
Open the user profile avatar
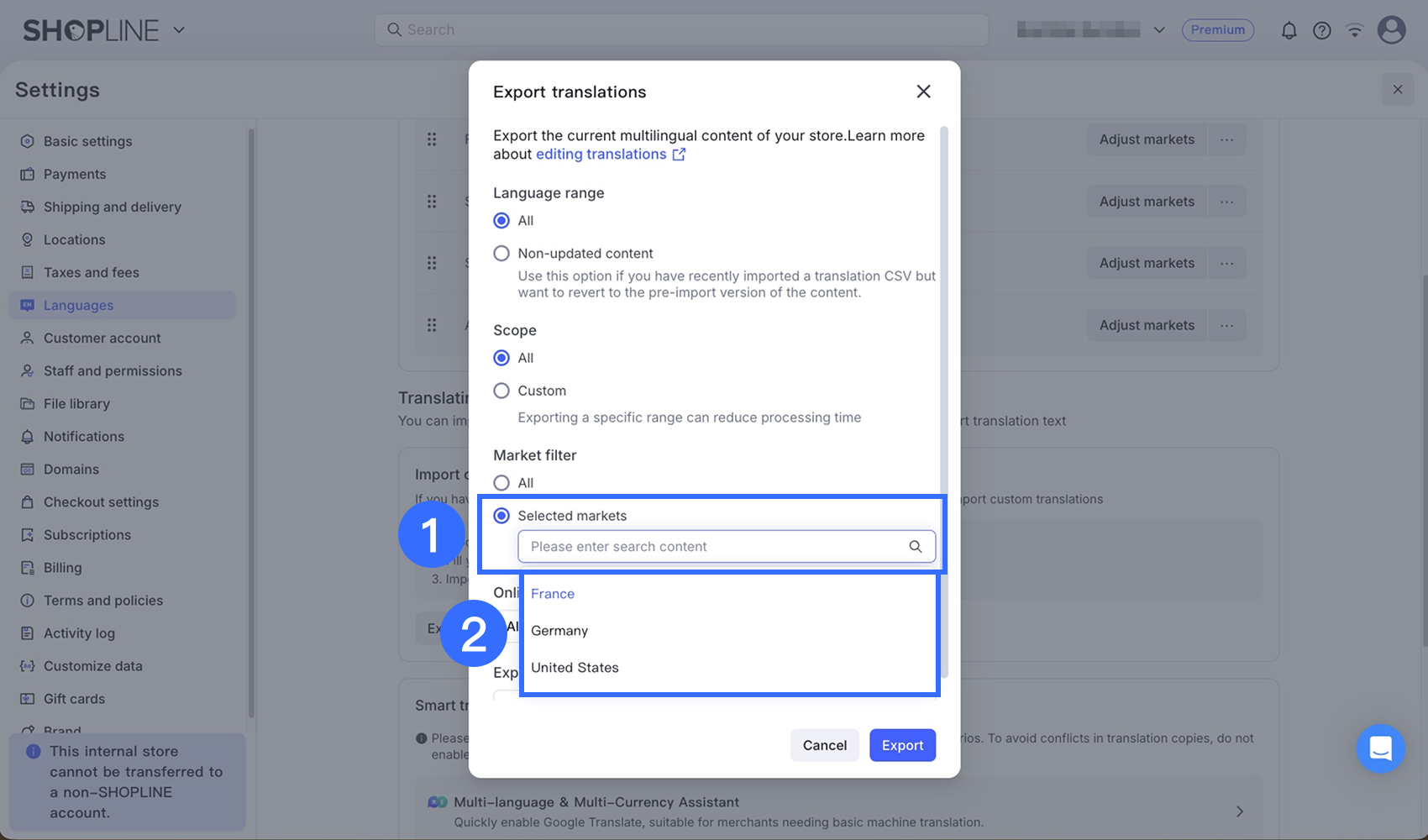pos(1392,30)
